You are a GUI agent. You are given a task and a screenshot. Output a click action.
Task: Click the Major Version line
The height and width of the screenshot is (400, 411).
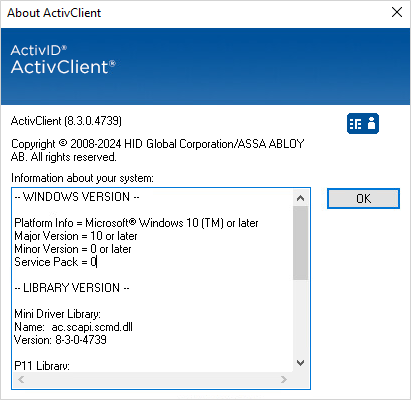[76, 236]
